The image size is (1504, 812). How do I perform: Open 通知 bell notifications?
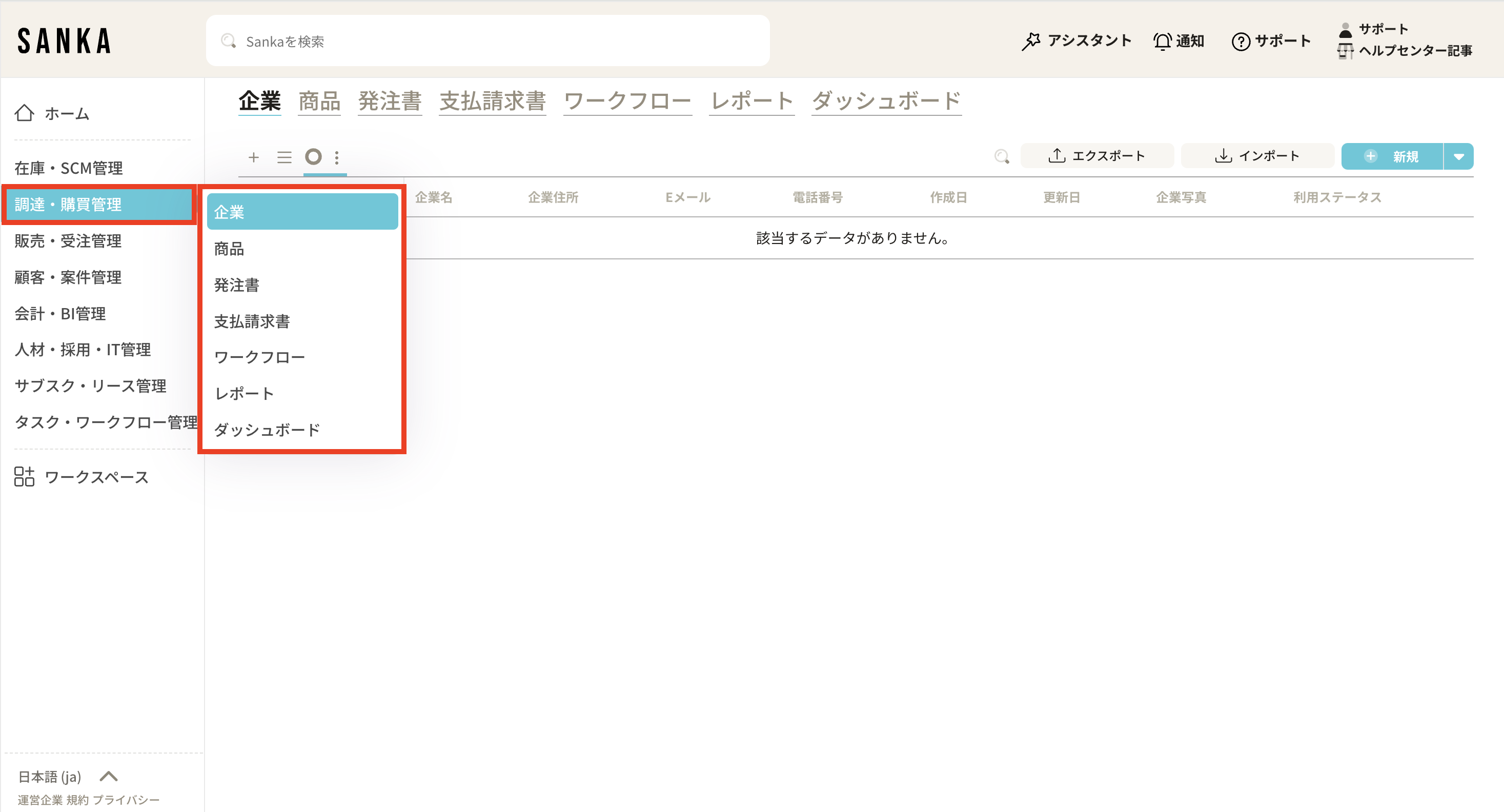1162,41
